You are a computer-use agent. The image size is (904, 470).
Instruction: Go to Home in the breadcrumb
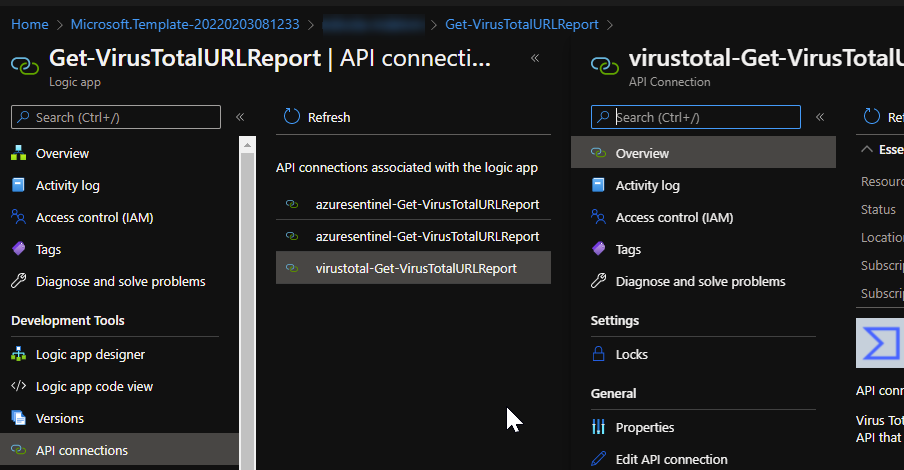[30, 24]
